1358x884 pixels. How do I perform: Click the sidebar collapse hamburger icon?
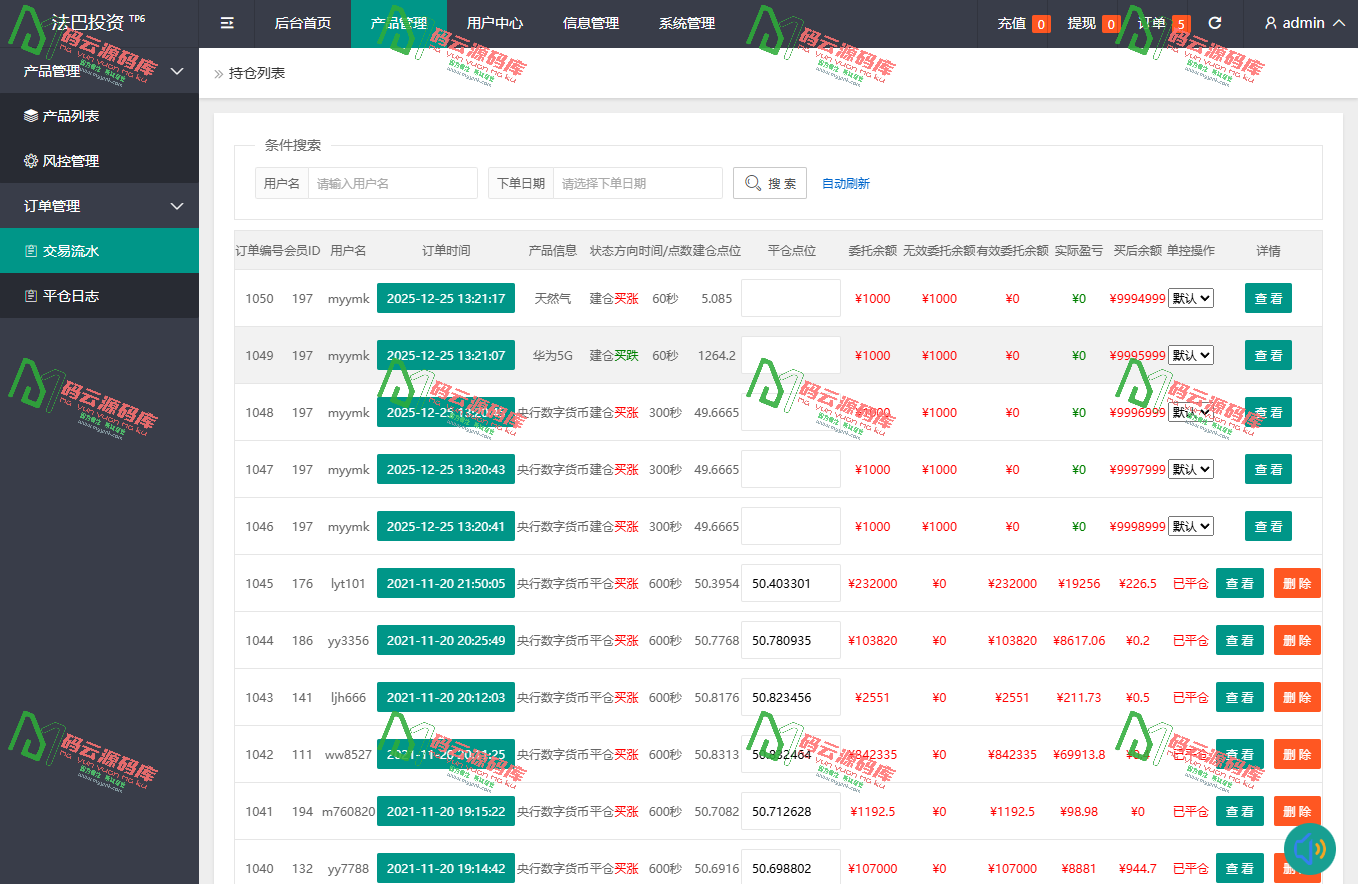click(x=227, y=23)
